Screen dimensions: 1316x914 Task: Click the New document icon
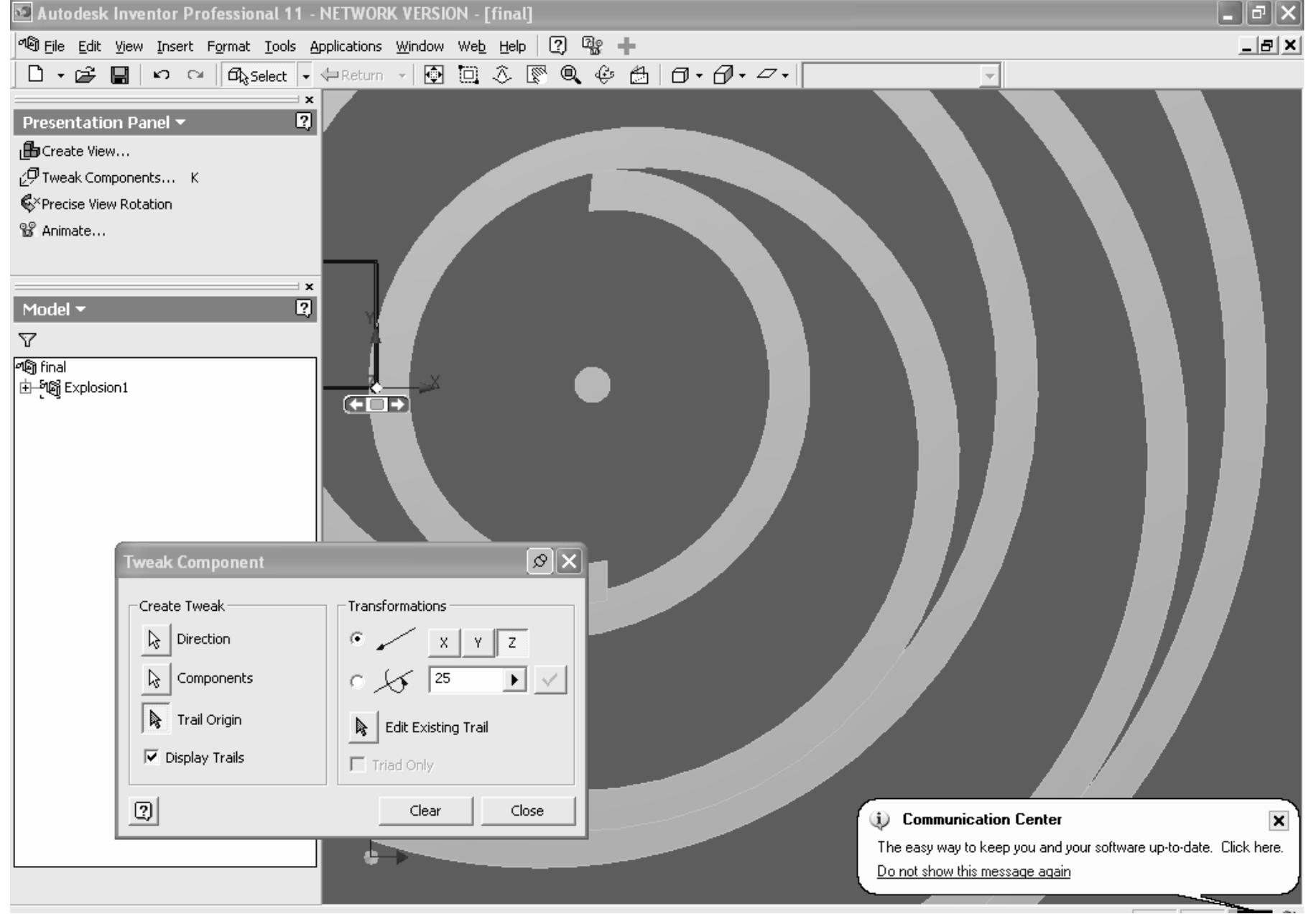[34, 75]
